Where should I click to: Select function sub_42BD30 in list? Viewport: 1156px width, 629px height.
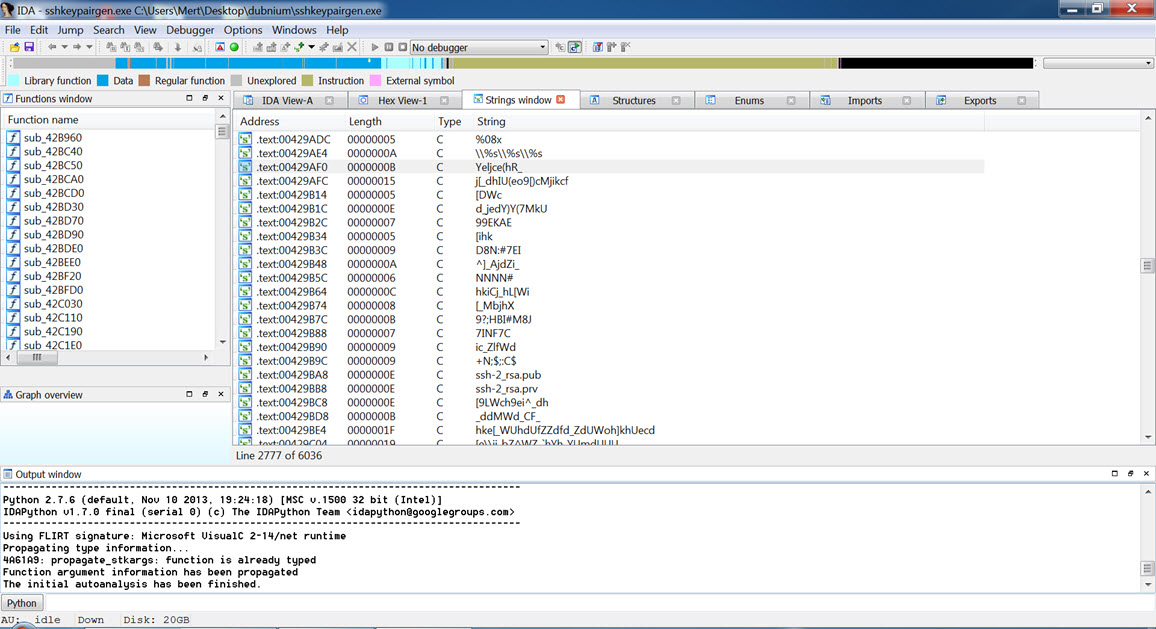coord(53,207)
